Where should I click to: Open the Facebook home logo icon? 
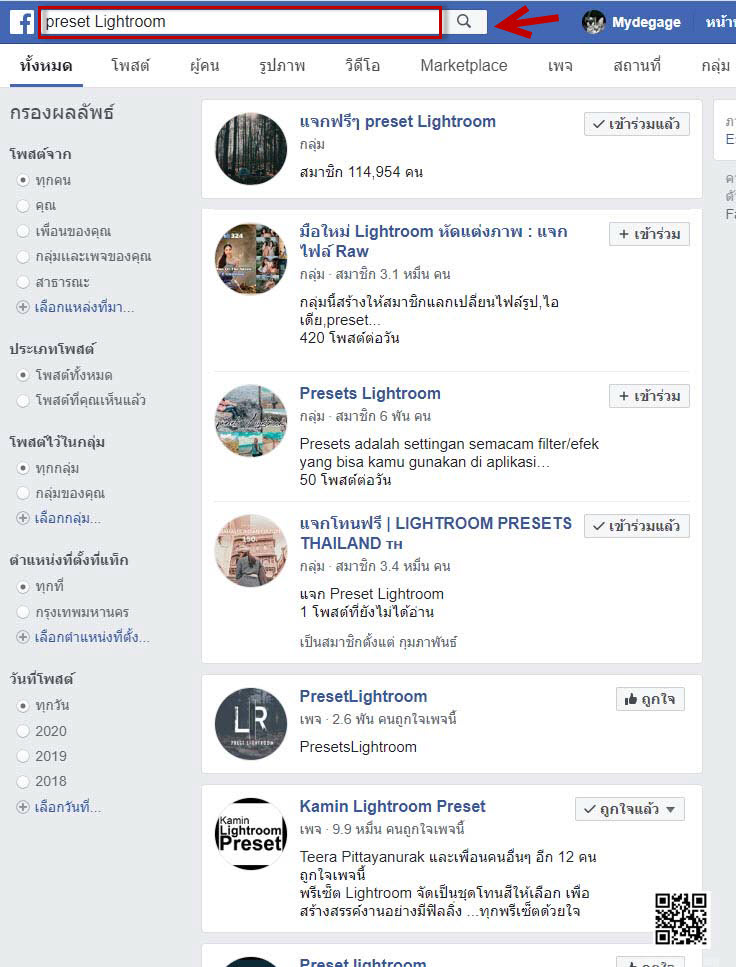point(22,22)
